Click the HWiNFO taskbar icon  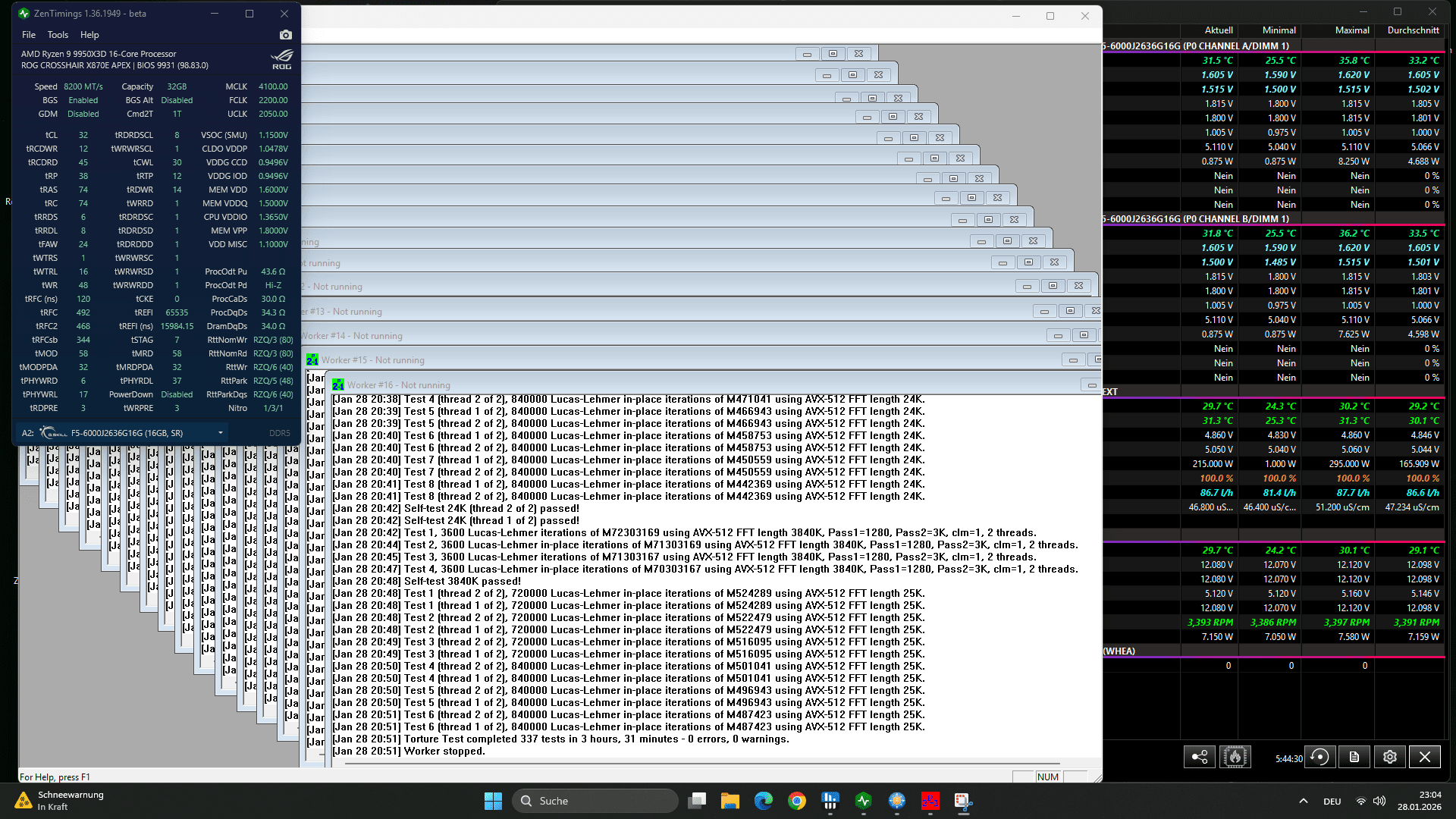pos(830,801)
